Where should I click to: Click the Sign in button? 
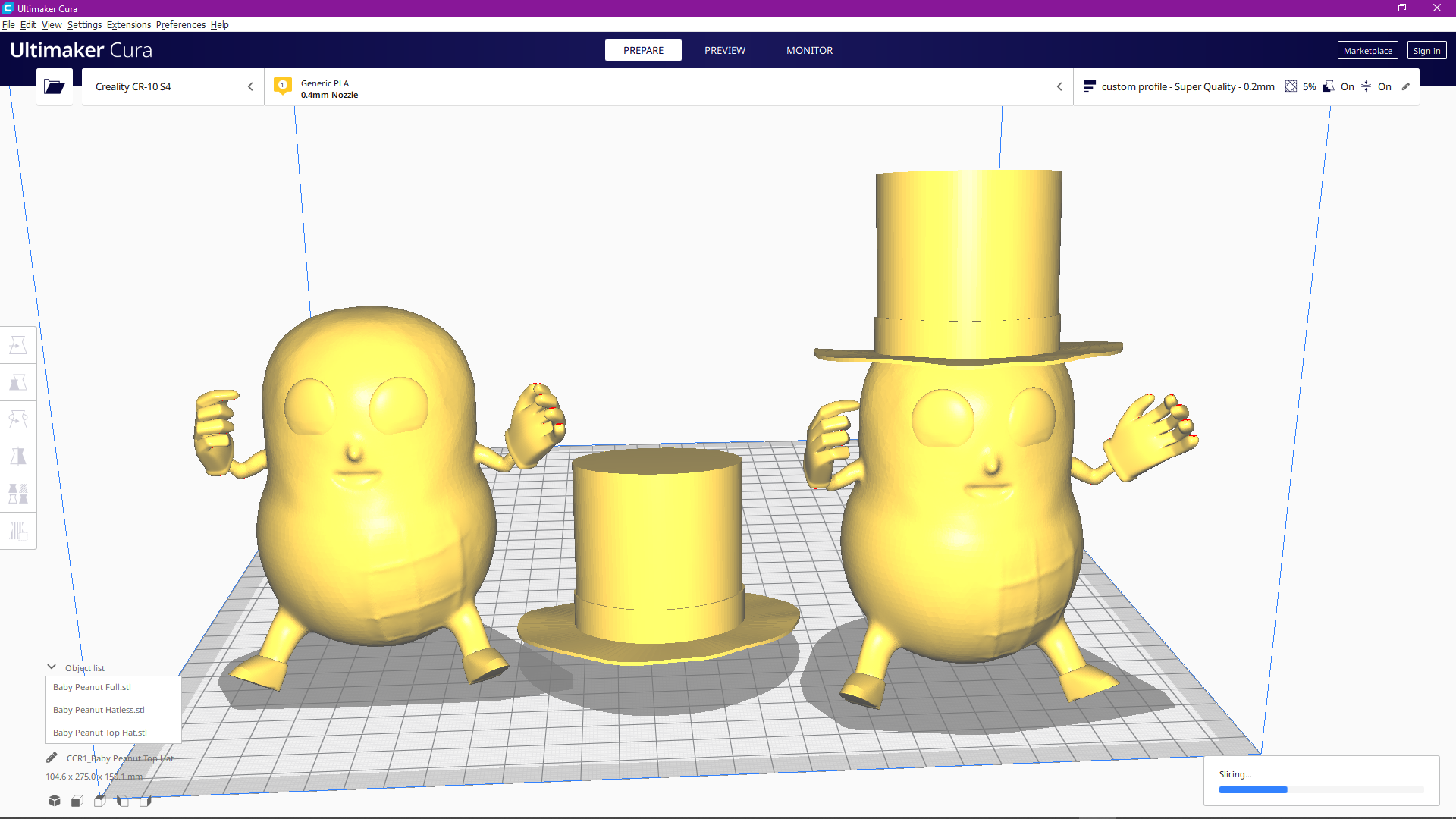click(1426, 50)
